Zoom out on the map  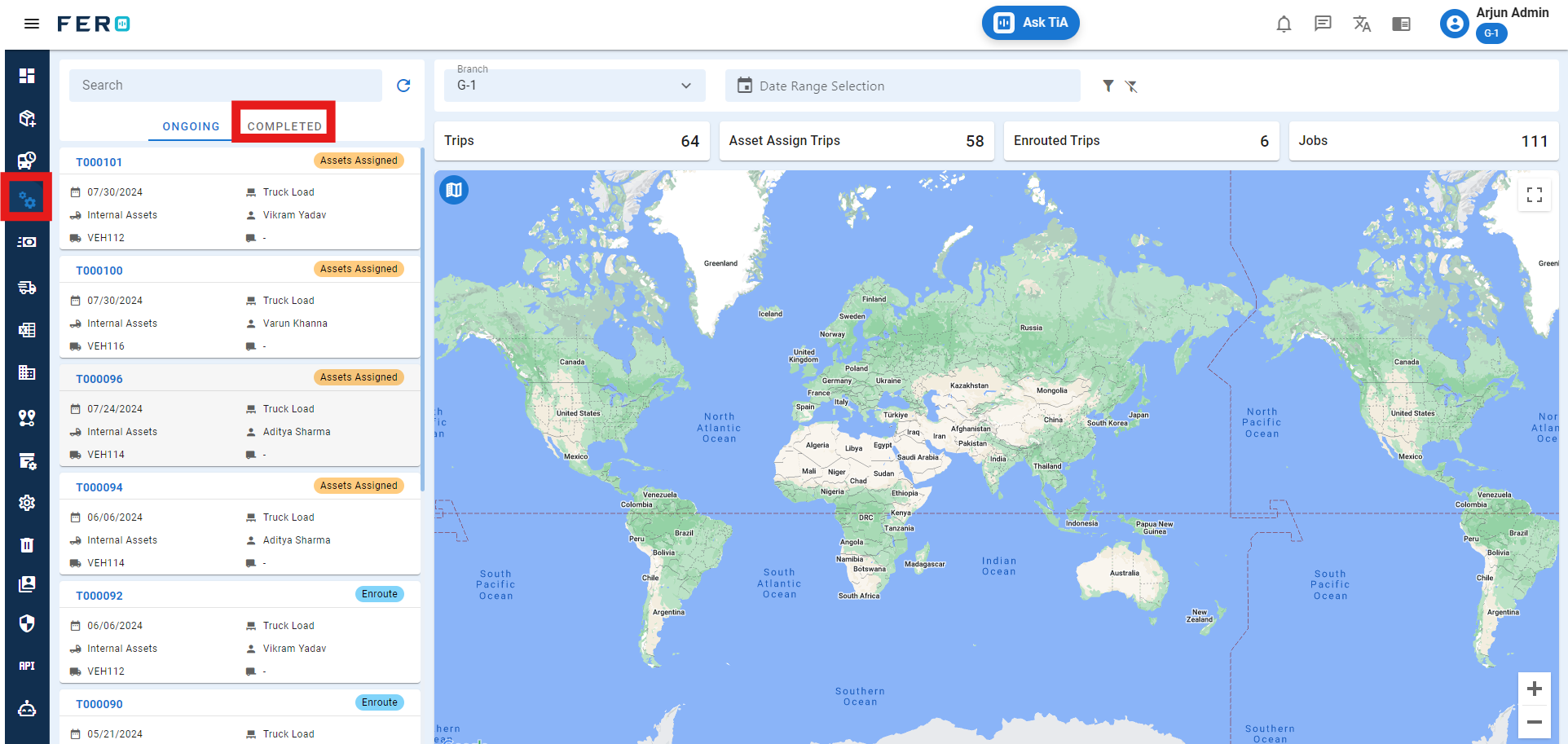(x=1534, y=722)
